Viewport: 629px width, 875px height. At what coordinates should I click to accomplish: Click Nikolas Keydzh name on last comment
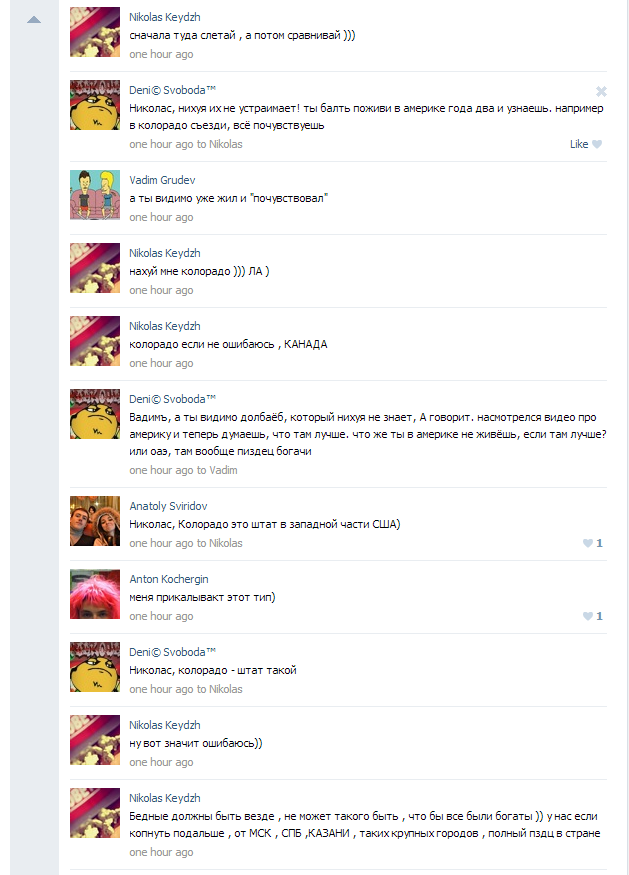(165, 798)
